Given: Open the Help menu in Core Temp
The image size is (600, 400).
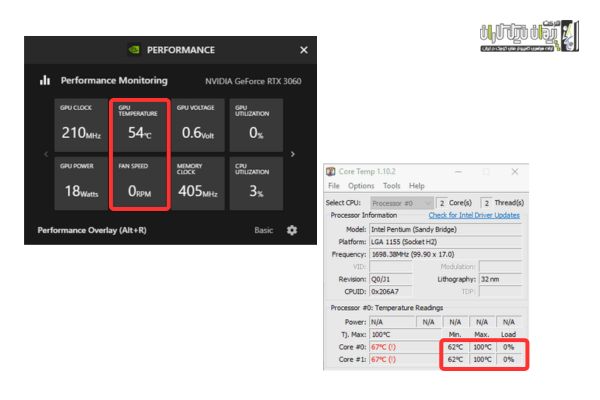Looking at the screenshot, I should [x=417, y=186].
